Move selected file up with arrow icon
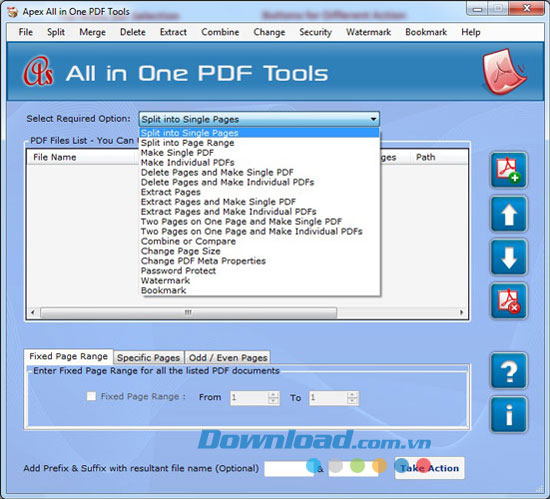 pyautogui.click(x=508, y=214)
